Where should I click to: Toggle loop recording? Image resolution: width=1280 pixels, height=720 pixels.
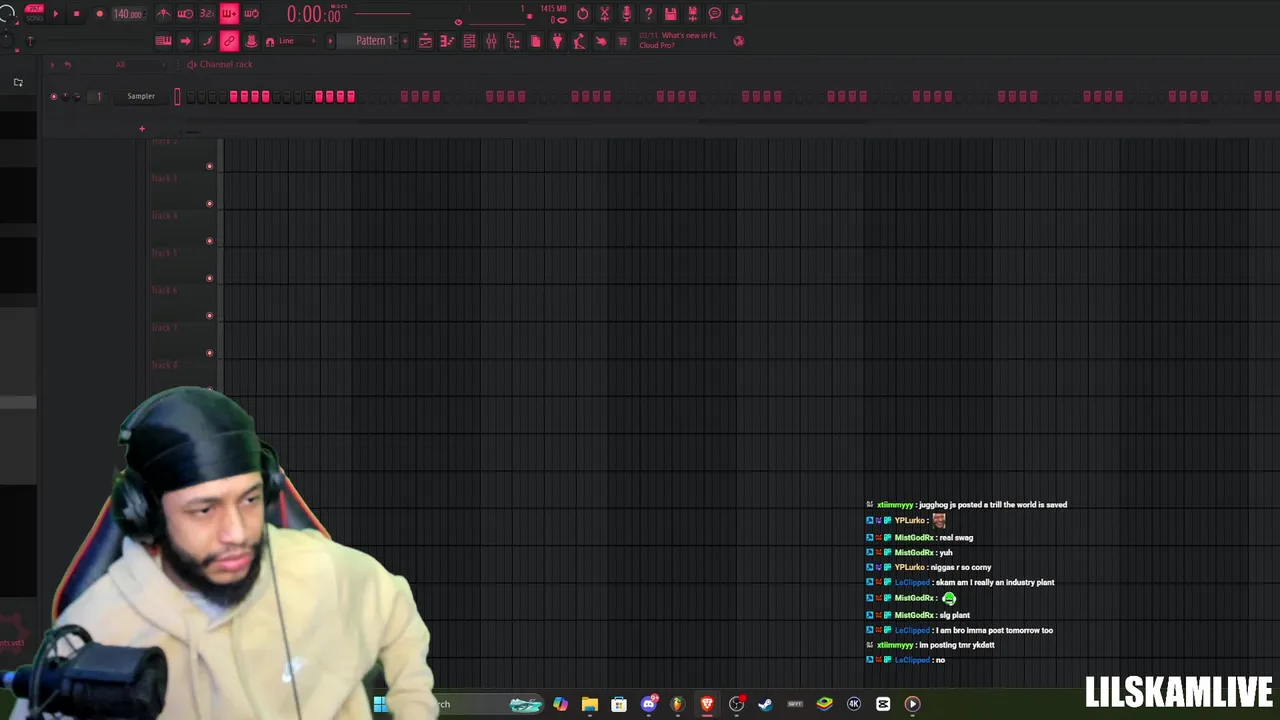[251, 14]
